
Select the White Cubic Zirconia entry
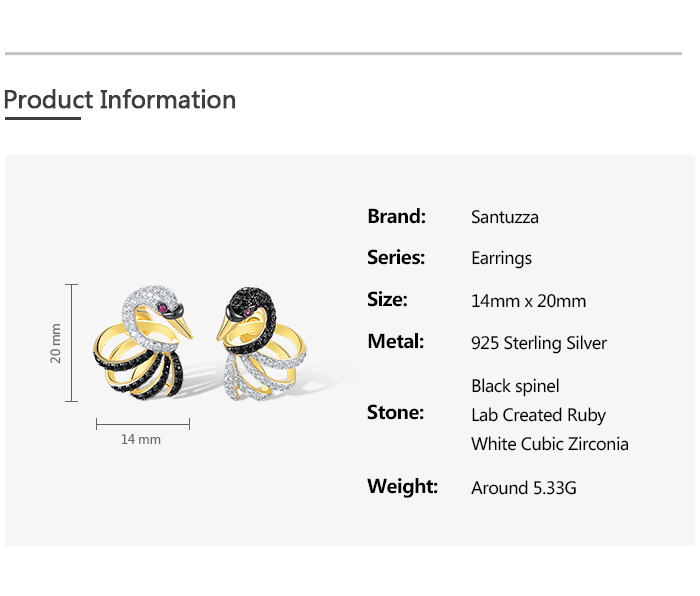coord(550,444)
